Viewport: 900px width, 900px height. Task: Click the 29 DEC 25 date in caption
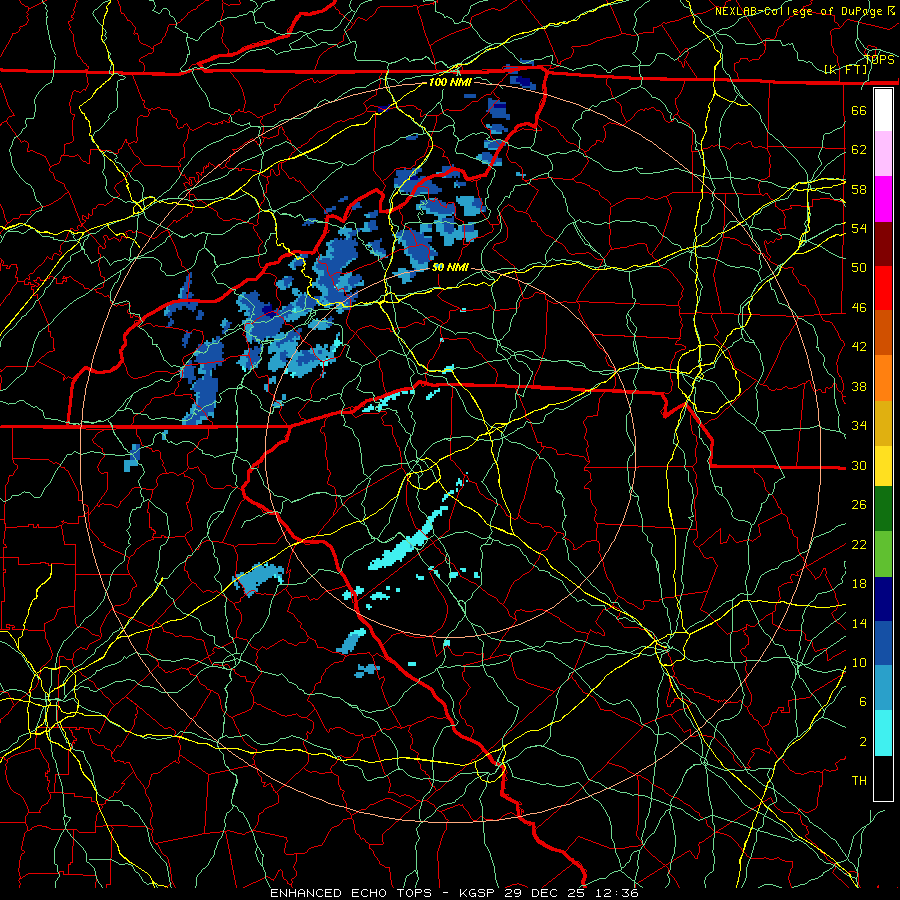click(x=548, y=893)
